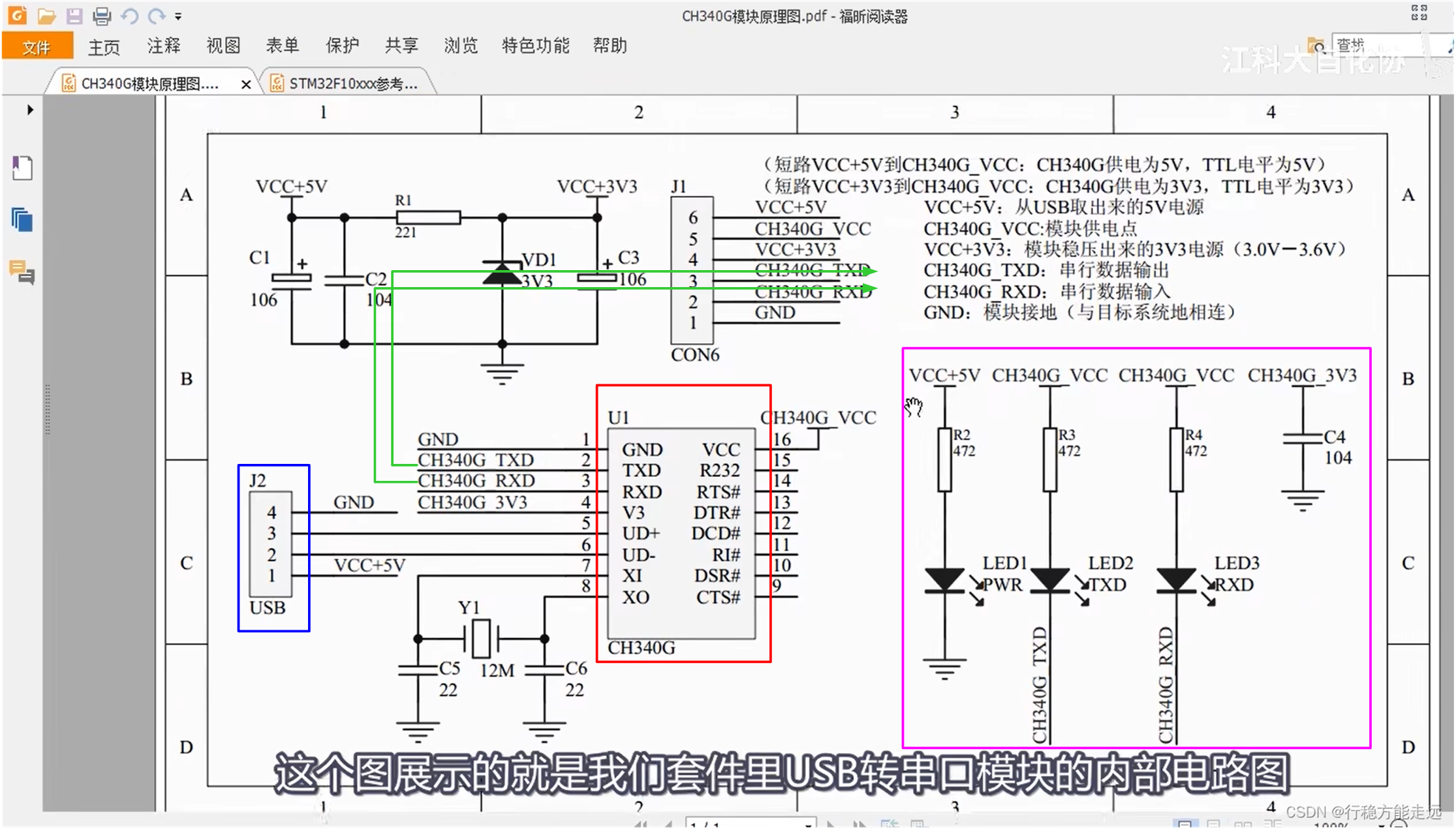This screenshot has height=828, width=1456.
Task: Click the 查找 search field
Action: point(1377,46)
